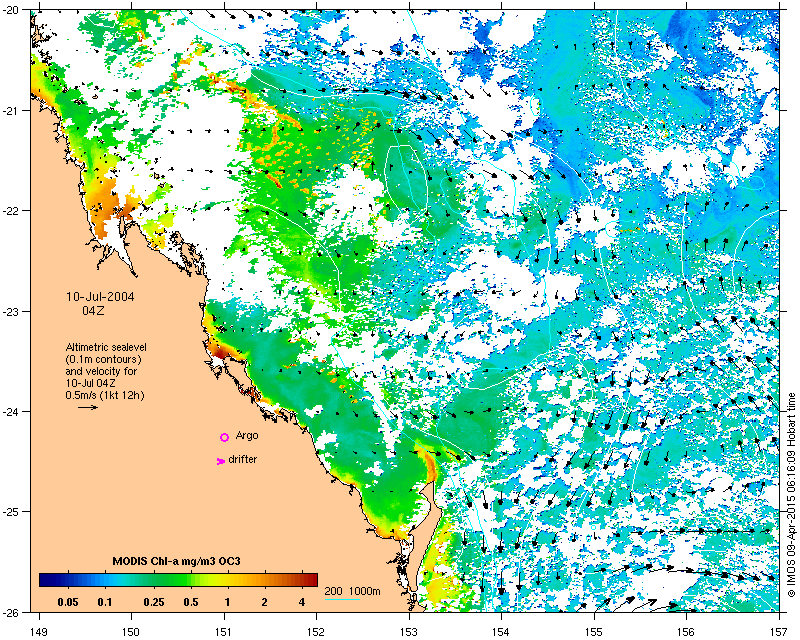This screenshot has height=640, width=800.
Task: Click the colorbar tick label '4'
Action: (302, 602)
